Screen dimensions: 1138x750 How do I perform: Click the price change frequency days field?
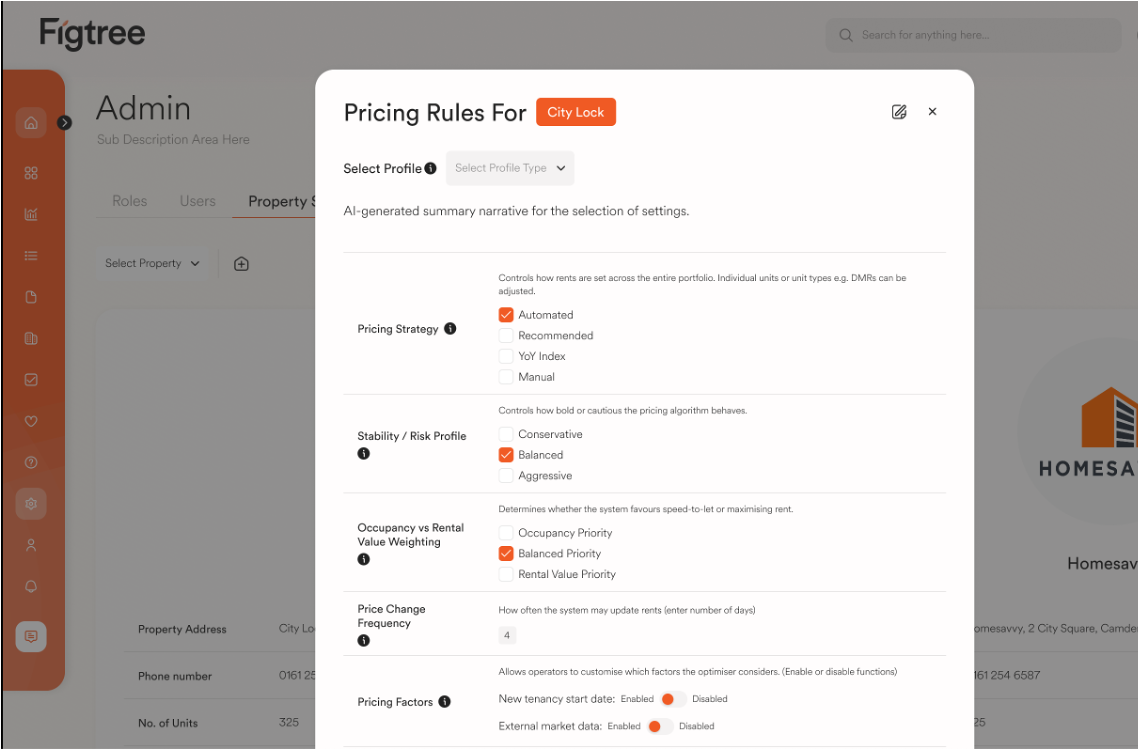pos(507,635)
